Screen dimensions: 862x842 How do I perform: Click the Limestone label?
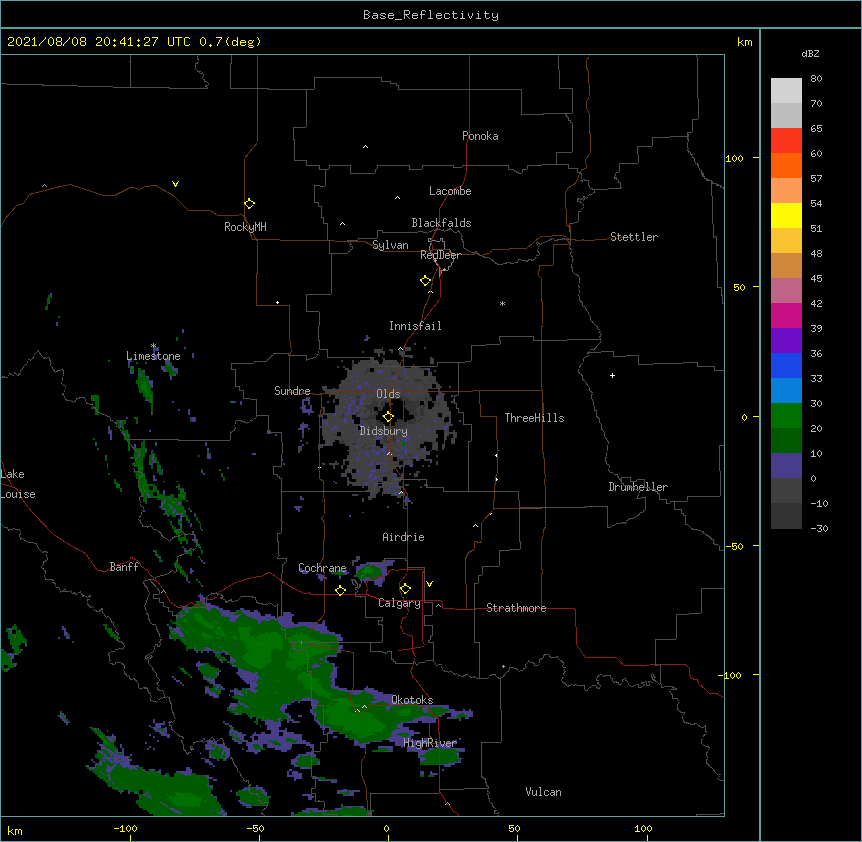pos(153,356)
